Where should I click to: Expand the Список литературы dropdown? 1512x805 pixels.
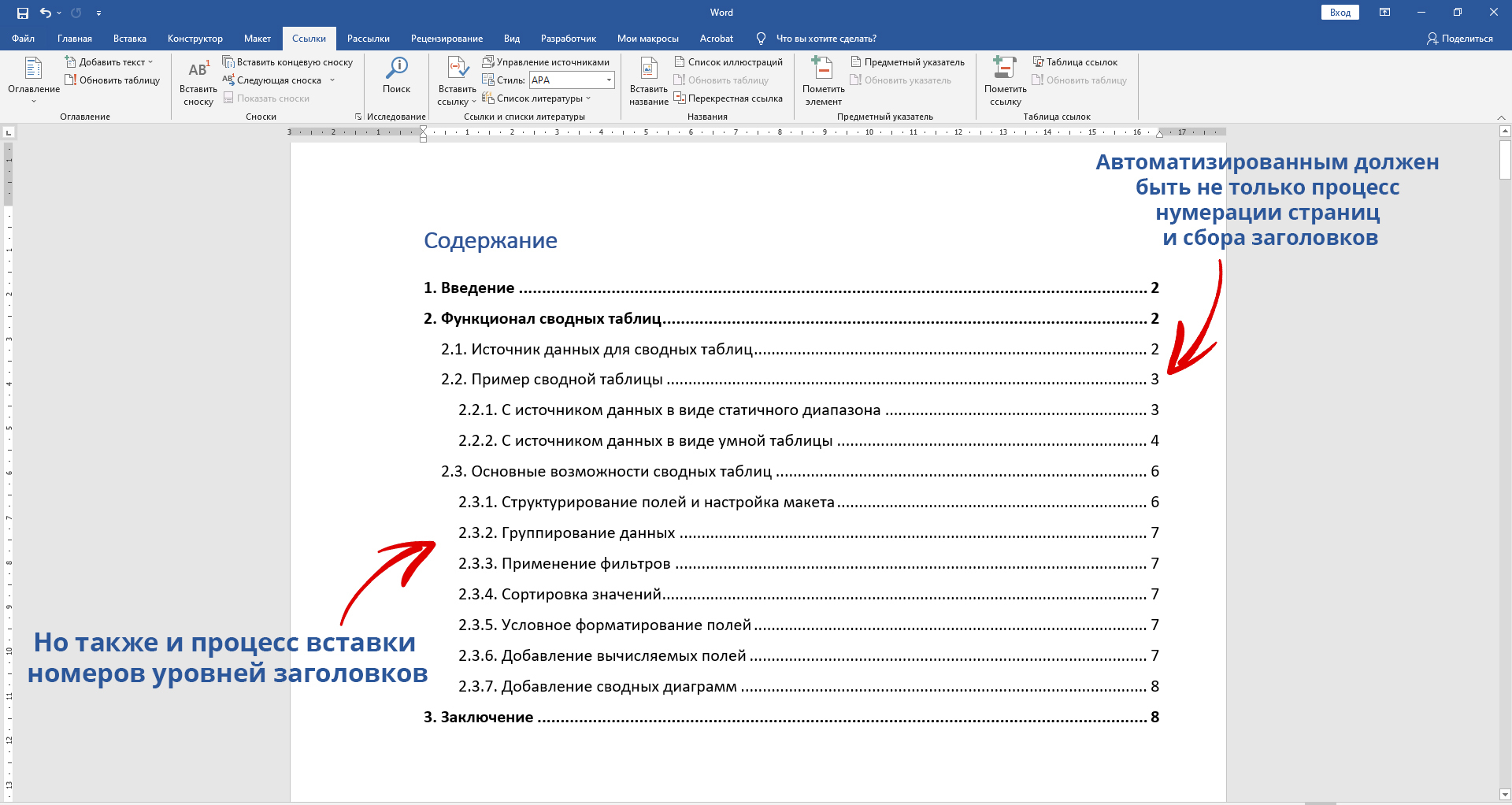[x=587, y=98]
